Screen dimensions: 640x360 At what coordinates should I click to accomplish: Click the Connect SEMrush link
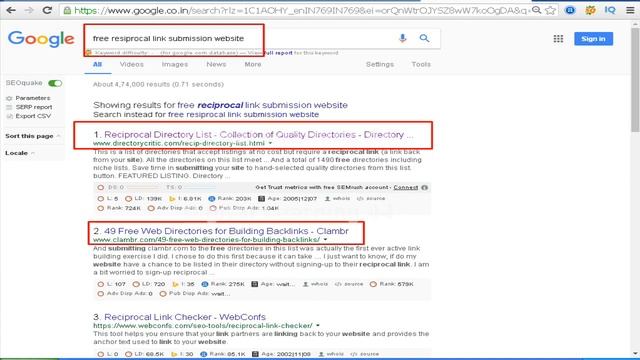point(406,187)
